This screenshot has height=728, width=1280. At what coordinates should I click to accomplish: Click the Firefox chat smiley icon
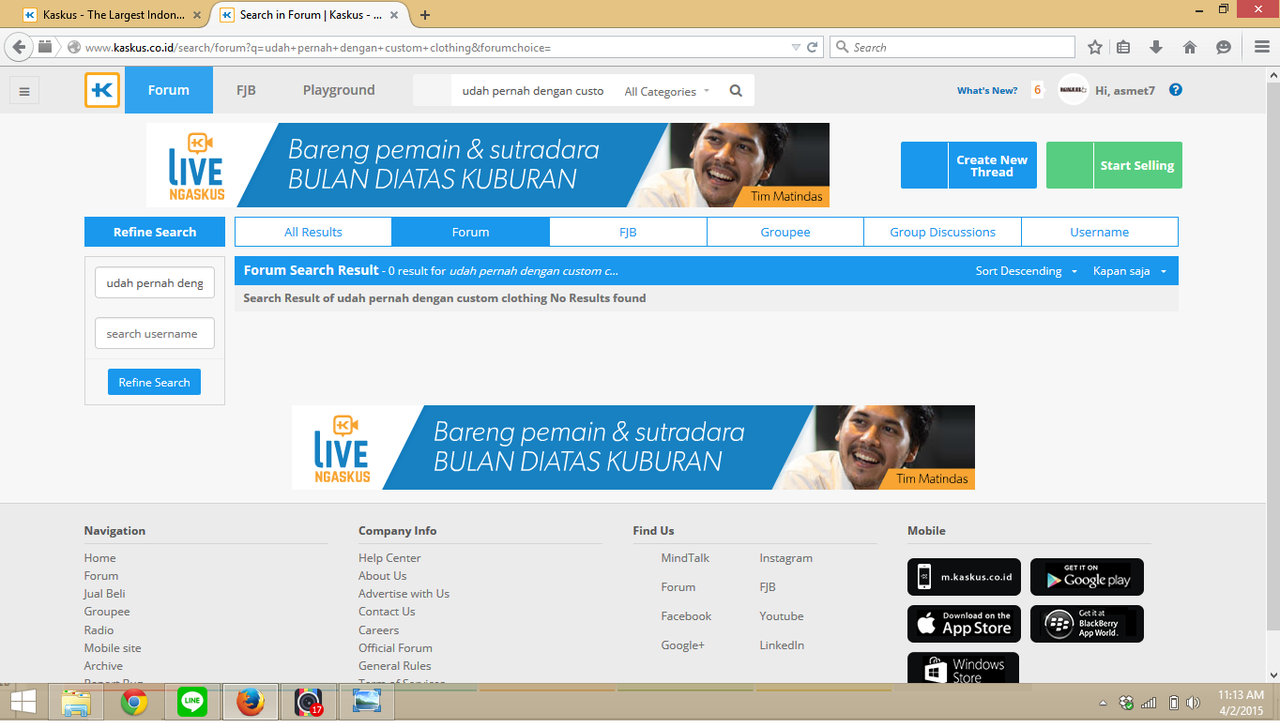1223,47
